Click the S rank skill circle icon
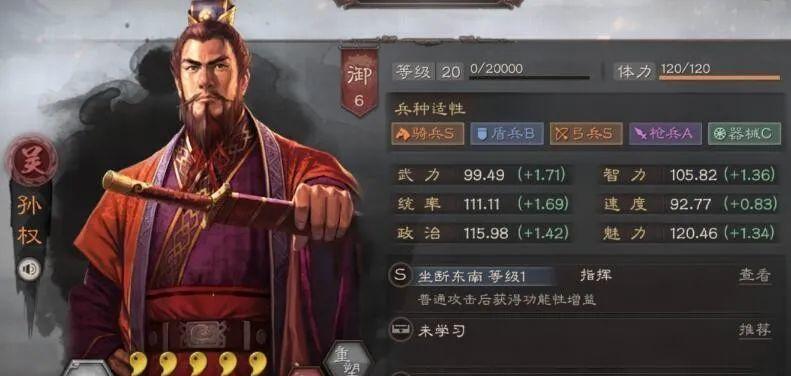Viewport: 791px width, 376px height. click(400, 276)
